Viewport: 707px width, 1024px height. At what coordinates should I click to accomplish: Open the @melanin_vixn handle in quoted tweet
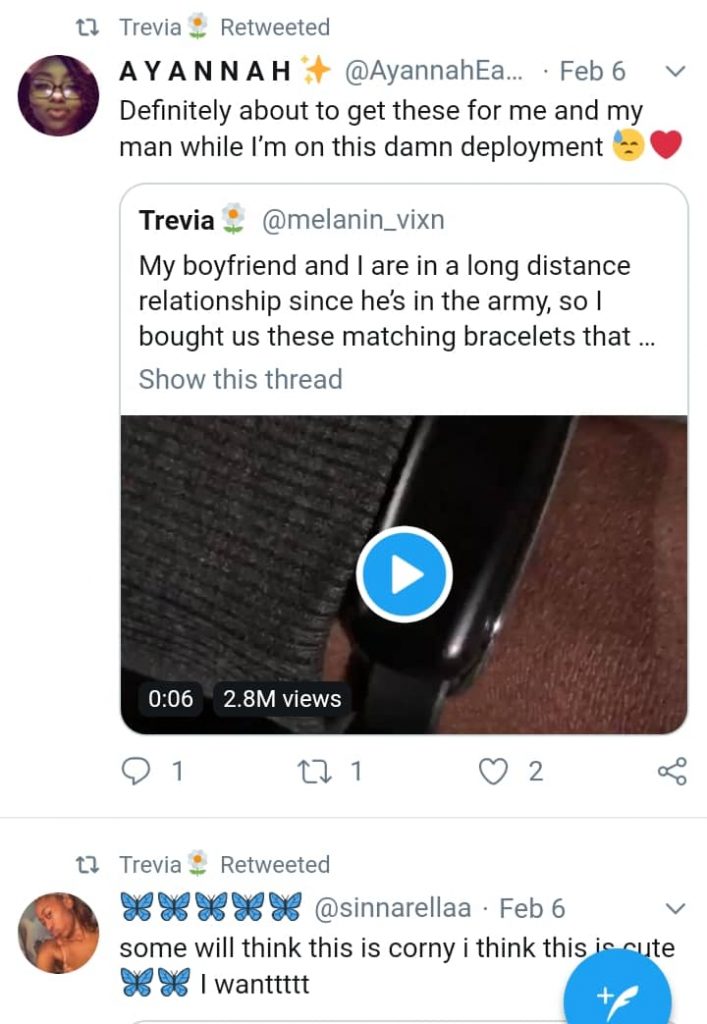(x=352, y=220)
